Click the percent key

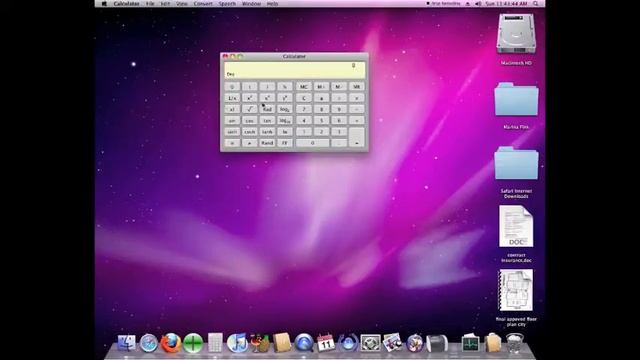pos(284,87)
